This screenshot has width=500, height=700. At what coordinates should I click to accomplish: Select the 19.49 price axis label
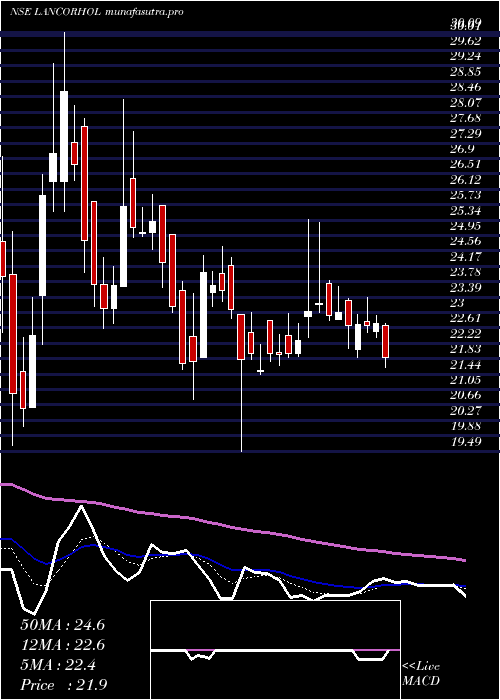(466, 442)
